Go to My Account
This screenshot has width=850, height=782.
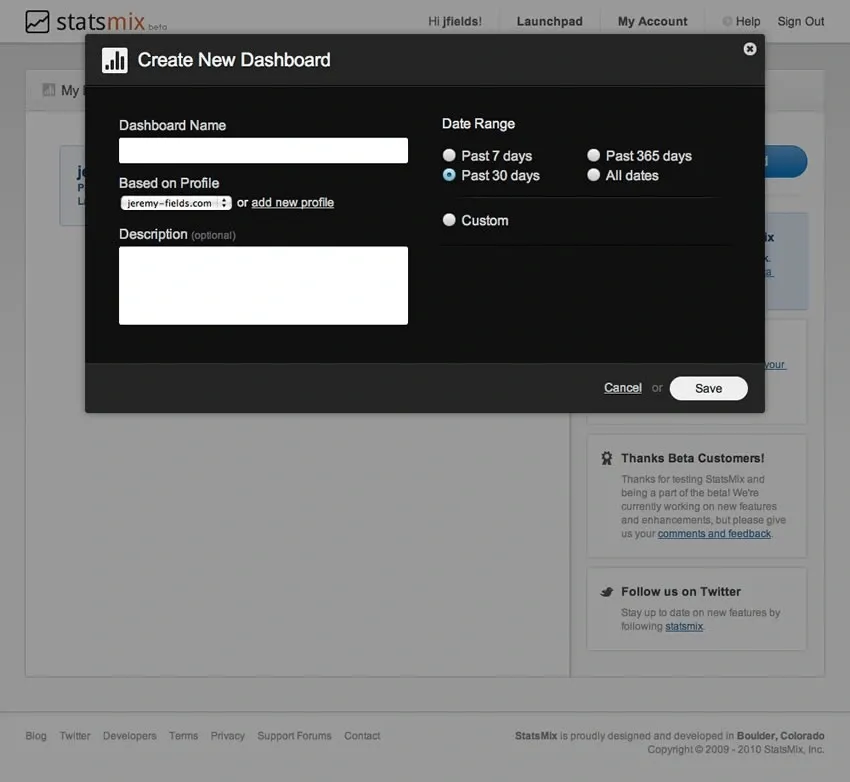point(652,21)
